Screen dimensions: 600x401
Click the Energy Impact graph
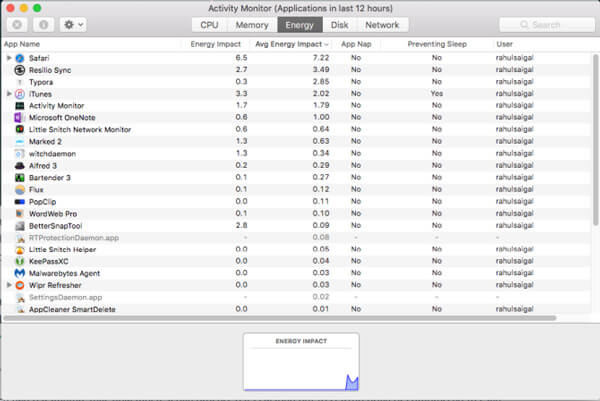click(301, 362)
